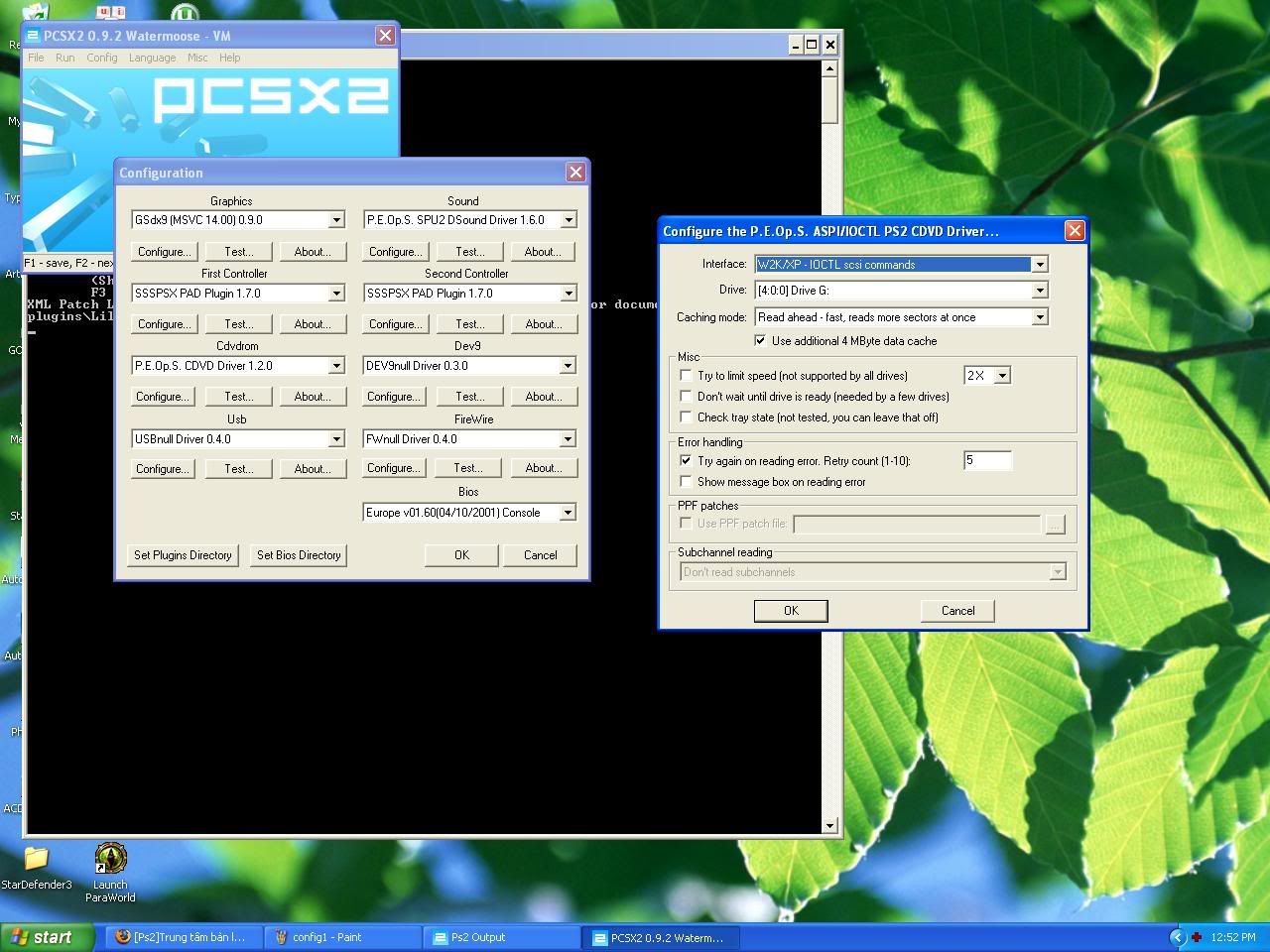This screenshot has width=1270, height=952.
Task: Switch to config1 - Paint taskbar item
Action: pyautogui.click(x=341, y=937)
